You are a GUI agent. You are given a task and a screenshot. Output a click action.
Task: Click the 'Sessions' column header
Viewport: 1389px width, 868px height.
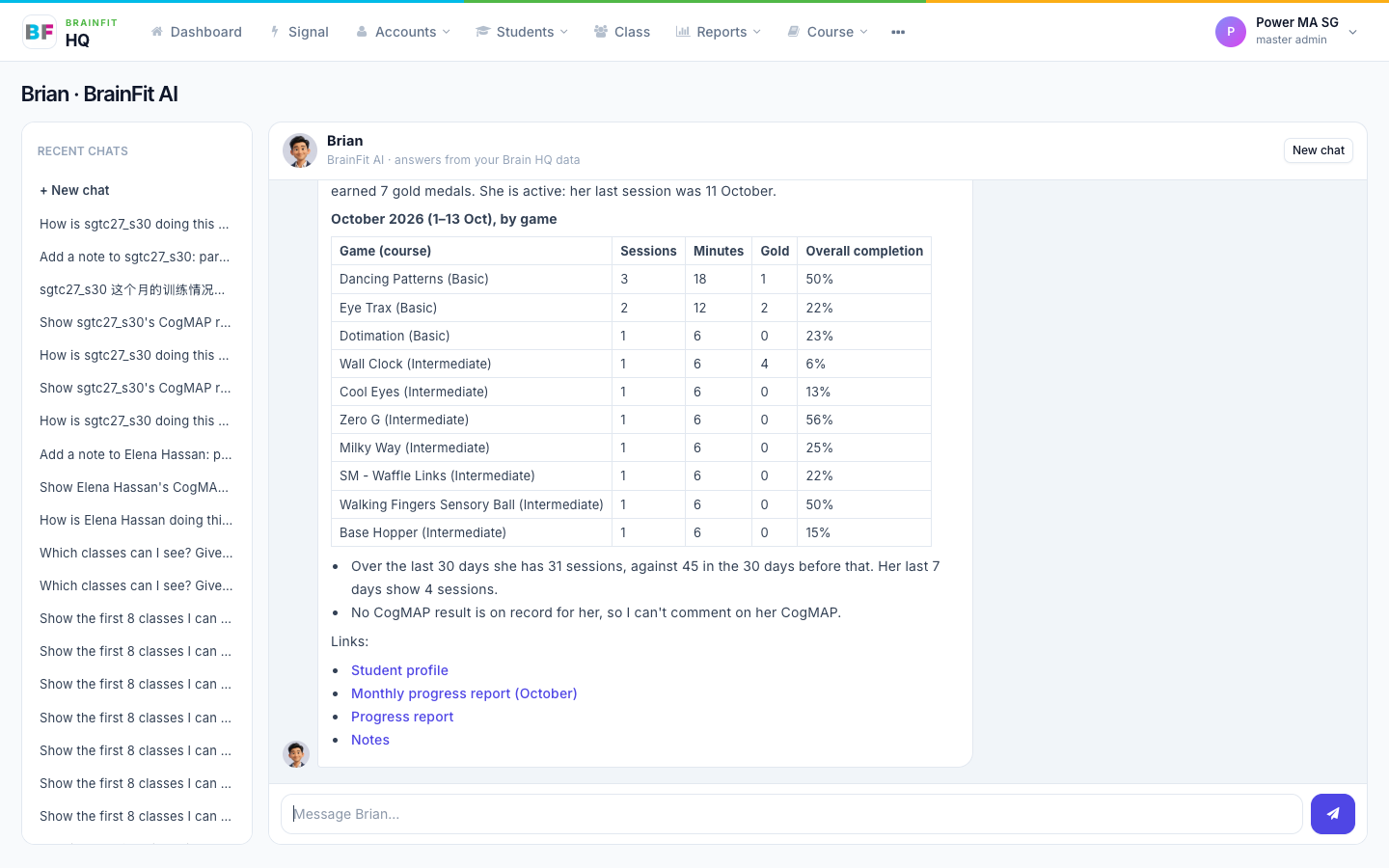[x=648, y=251]
